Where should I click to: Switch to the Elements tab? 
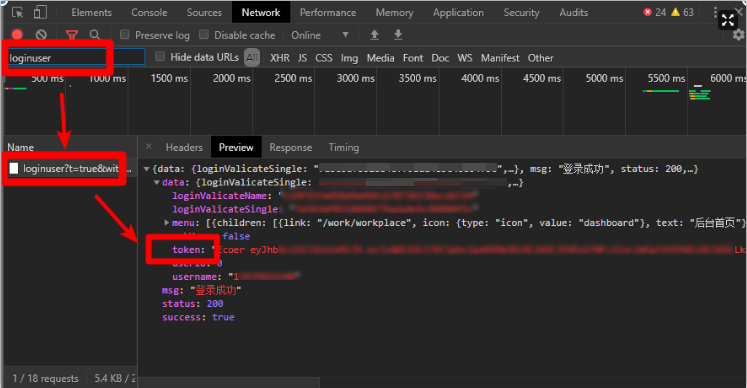(x=91, y=12)
